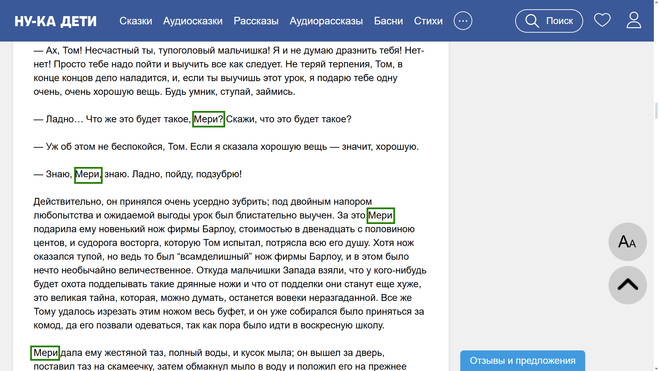Change font size with the Aa button
The height and width of the screenshot is (371, 659).
point(627,242)
